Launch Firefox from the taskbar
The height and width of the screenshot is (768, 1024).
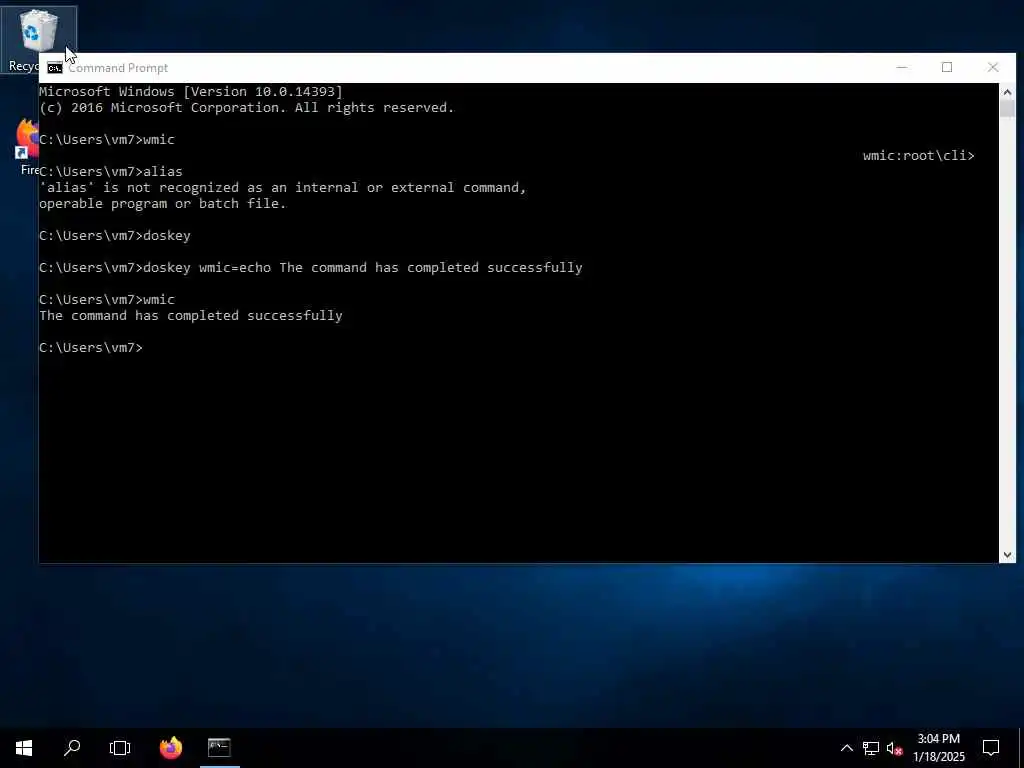[171, 748]
